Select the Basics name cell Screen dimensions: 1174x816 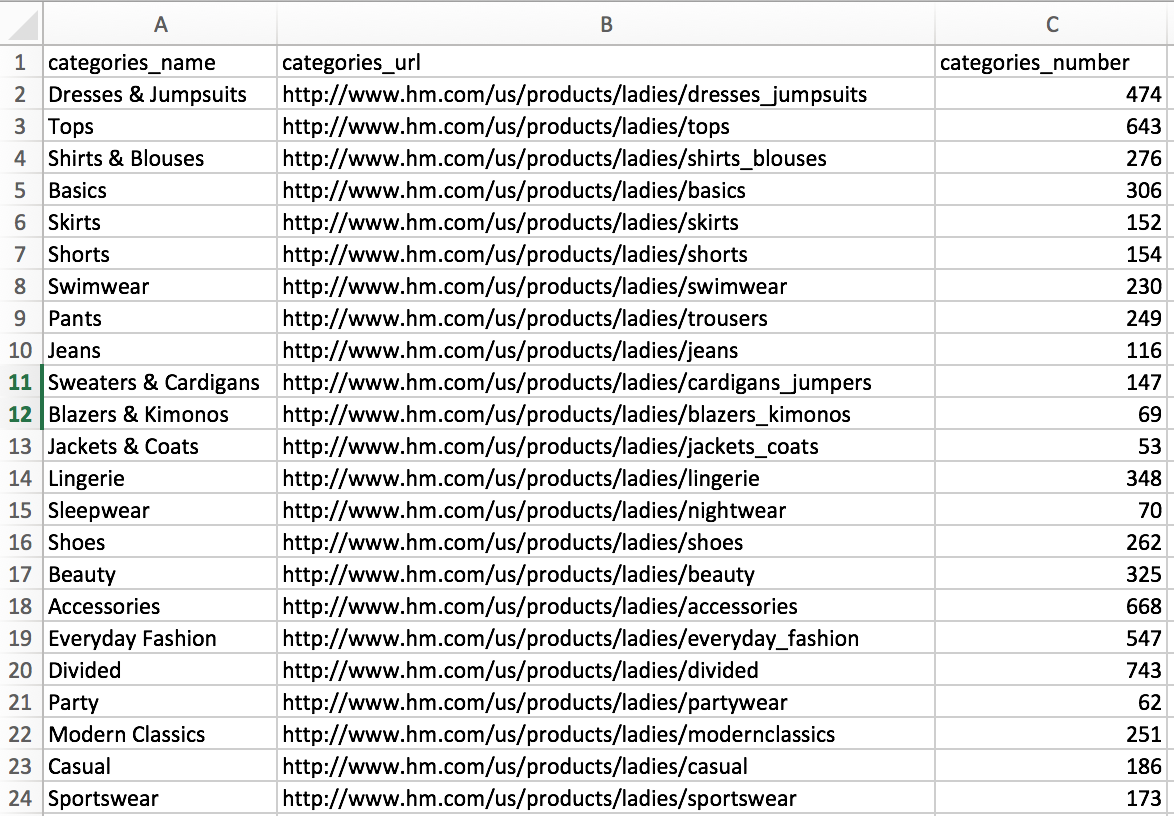tap(160, 190)
